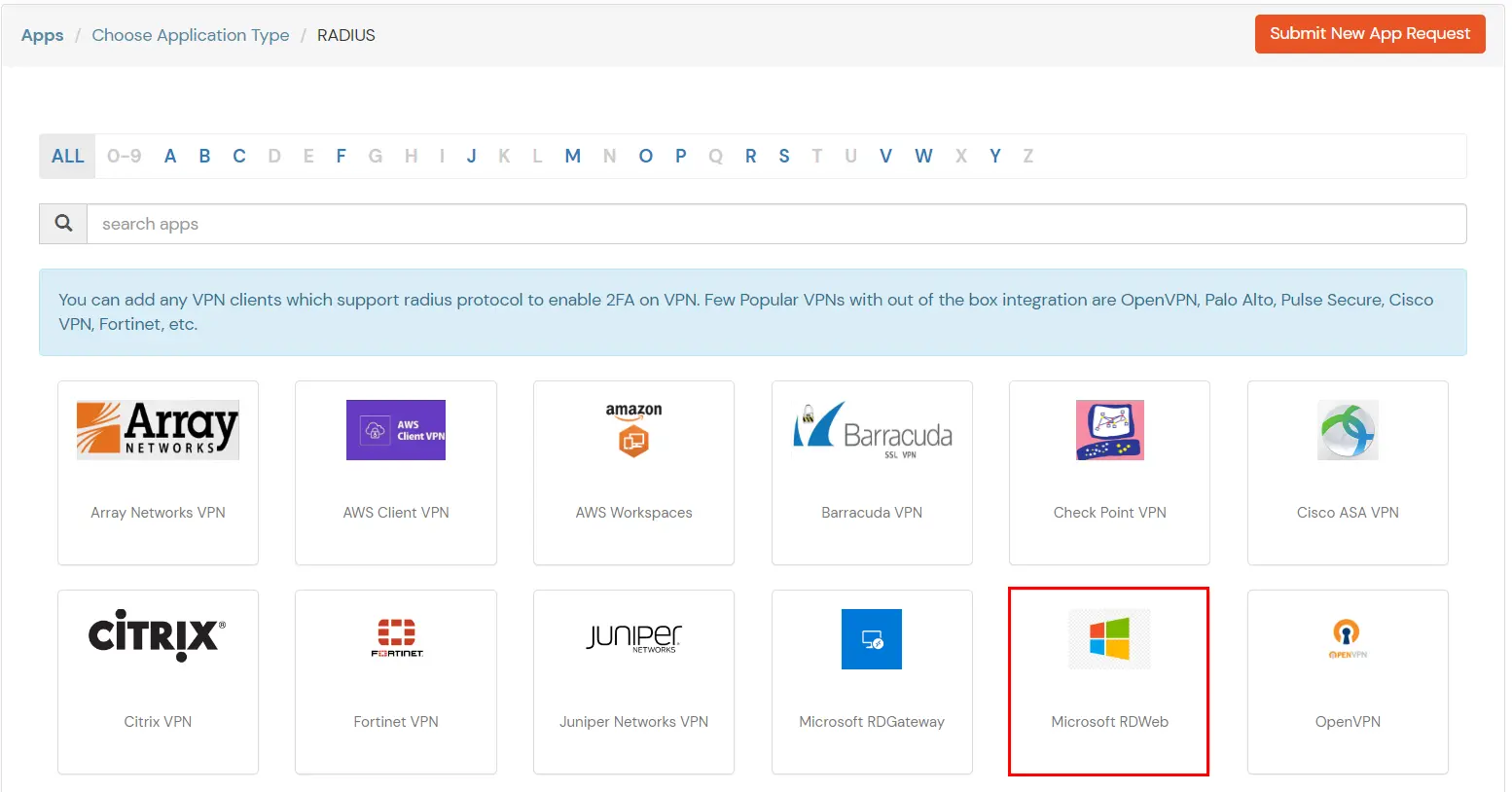Screen dimensions: 1512x792
Task: Click the AWS Client VPN purple icon
Action: click(x=396, y=430)
